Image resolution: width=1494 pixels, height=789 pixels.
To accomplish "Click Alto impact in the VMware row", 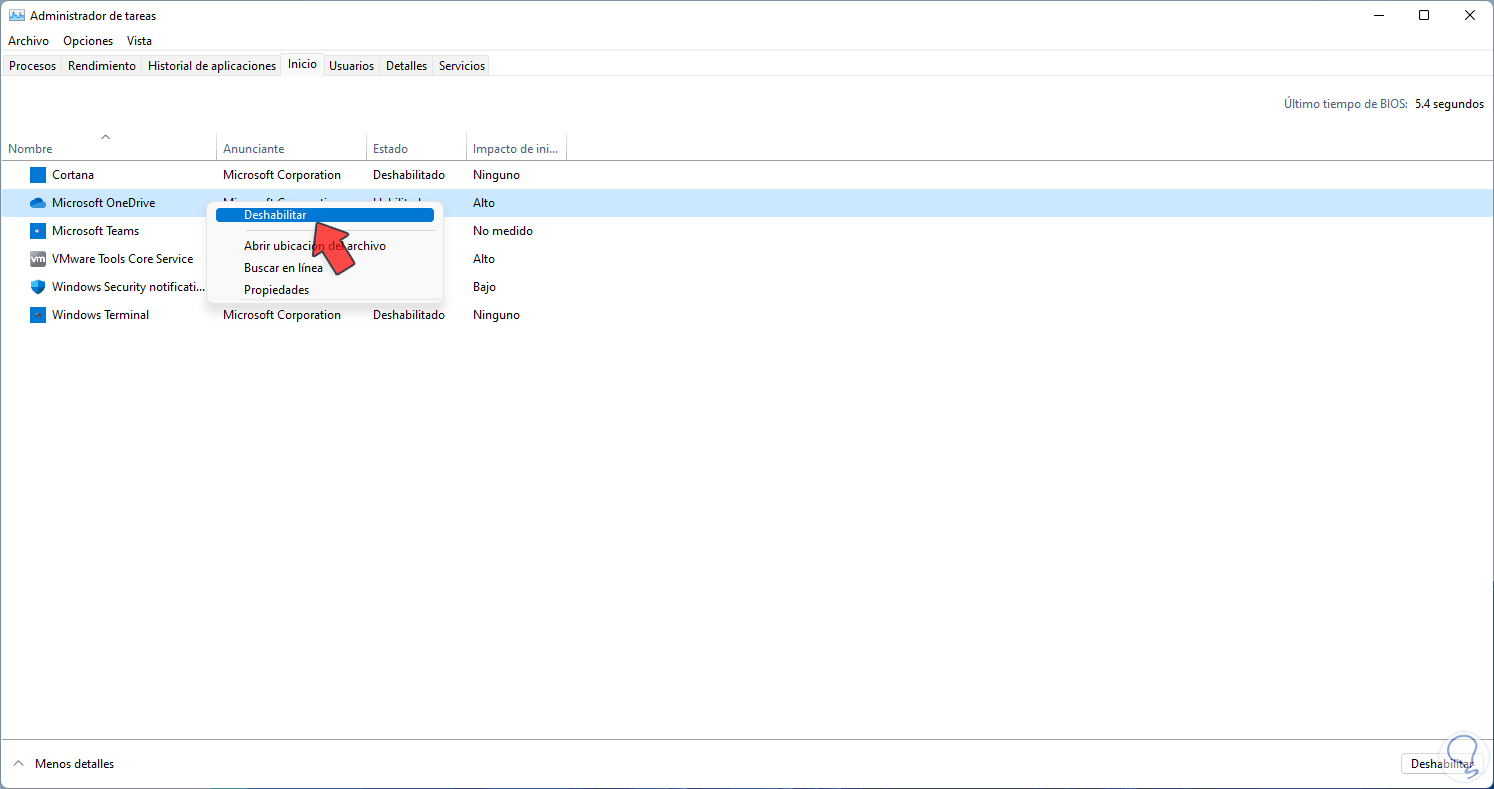I will pyautogui.click(x=484, y=259).
